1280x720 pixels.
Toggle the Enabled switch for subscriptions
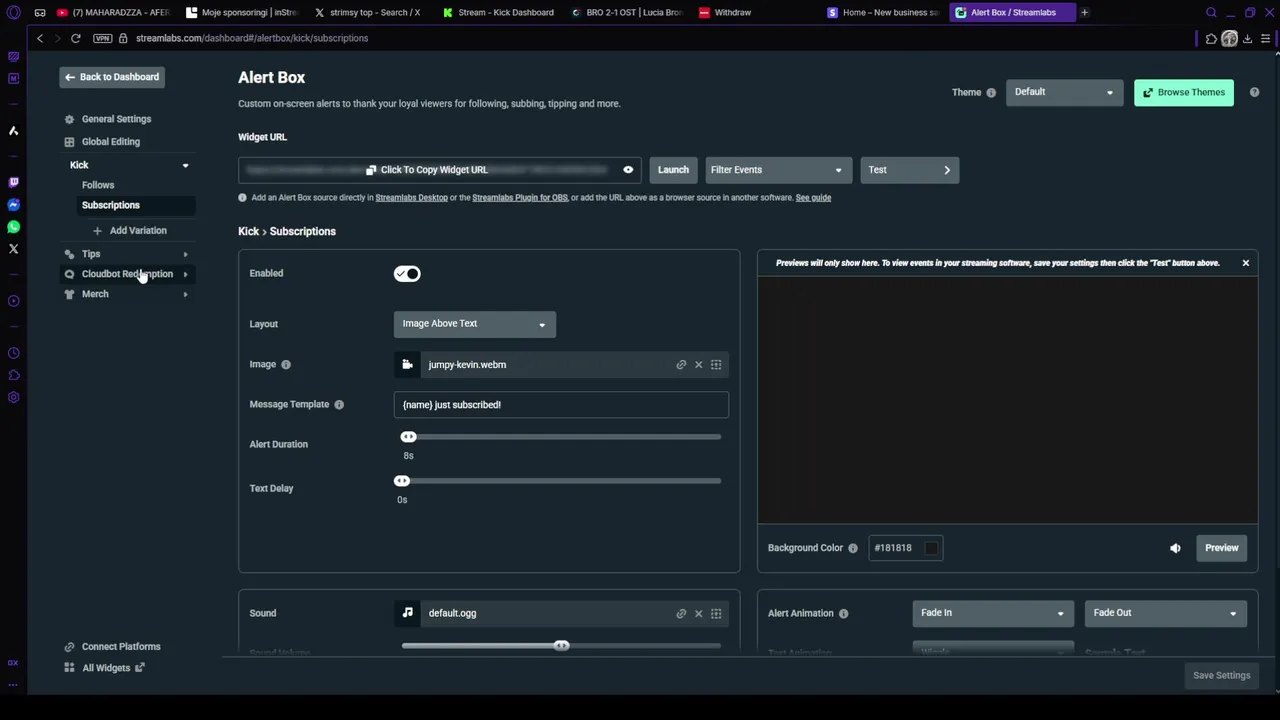point(407,274)
